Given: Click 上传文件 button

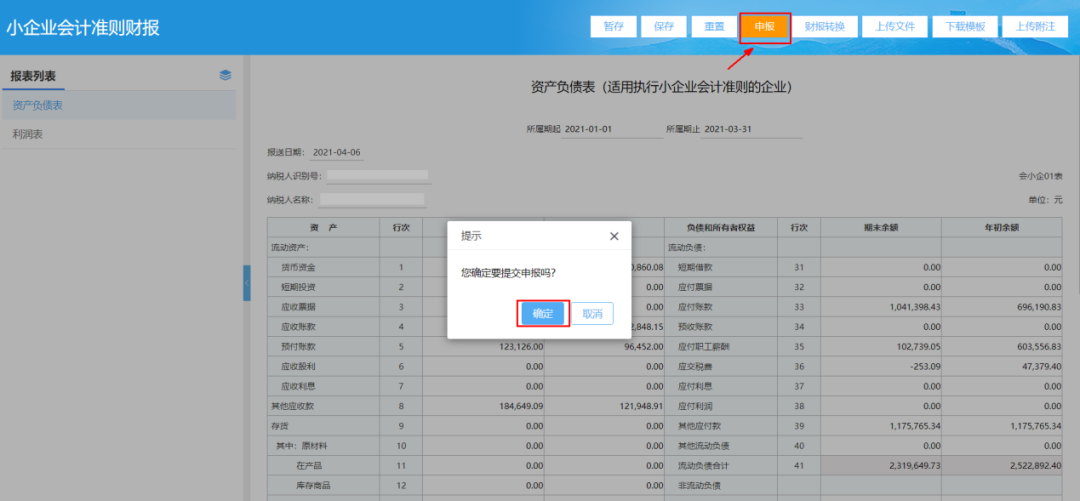Looking at the screenshot, I should coord(895,26).
